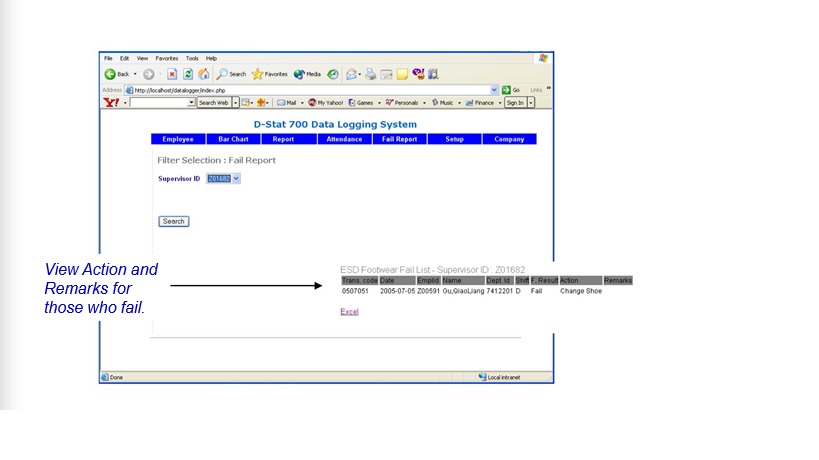Click the Print icon in toolbar
819x460 pixels.
coord(370,74)
